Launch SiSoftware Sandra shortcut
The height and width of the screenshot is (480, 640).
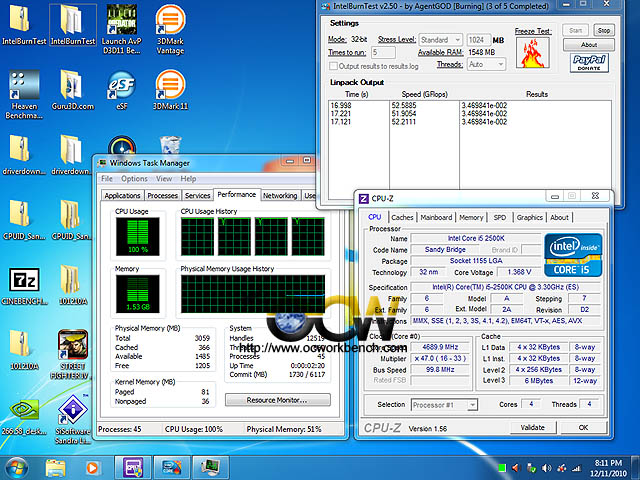click(x=73, y=420)
